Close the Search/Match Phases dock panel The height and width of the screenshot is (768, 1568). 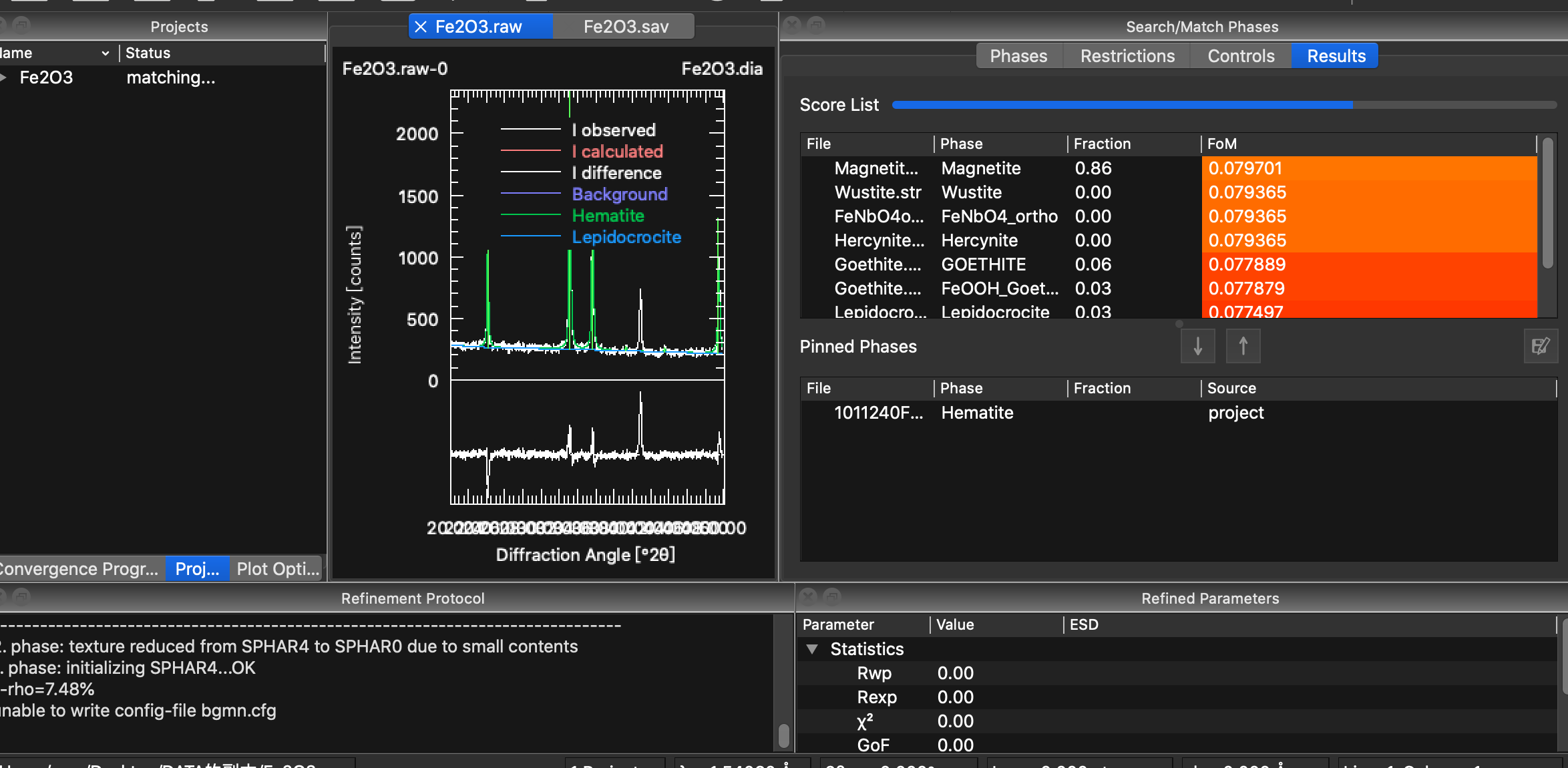(x=793, y=26)
